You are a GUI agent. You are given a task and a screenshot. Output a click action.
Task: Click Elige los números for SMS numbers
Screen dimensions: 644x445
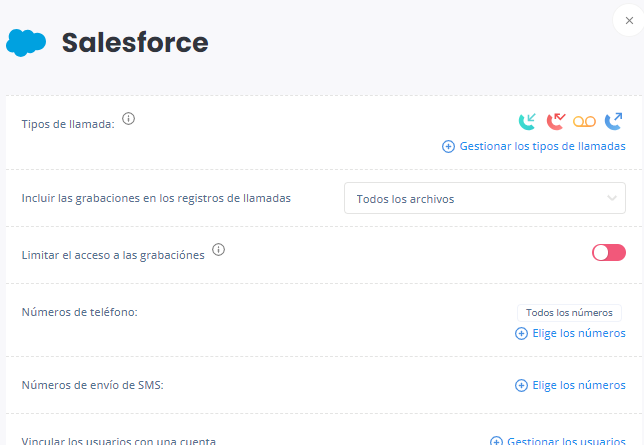point(579,385)
